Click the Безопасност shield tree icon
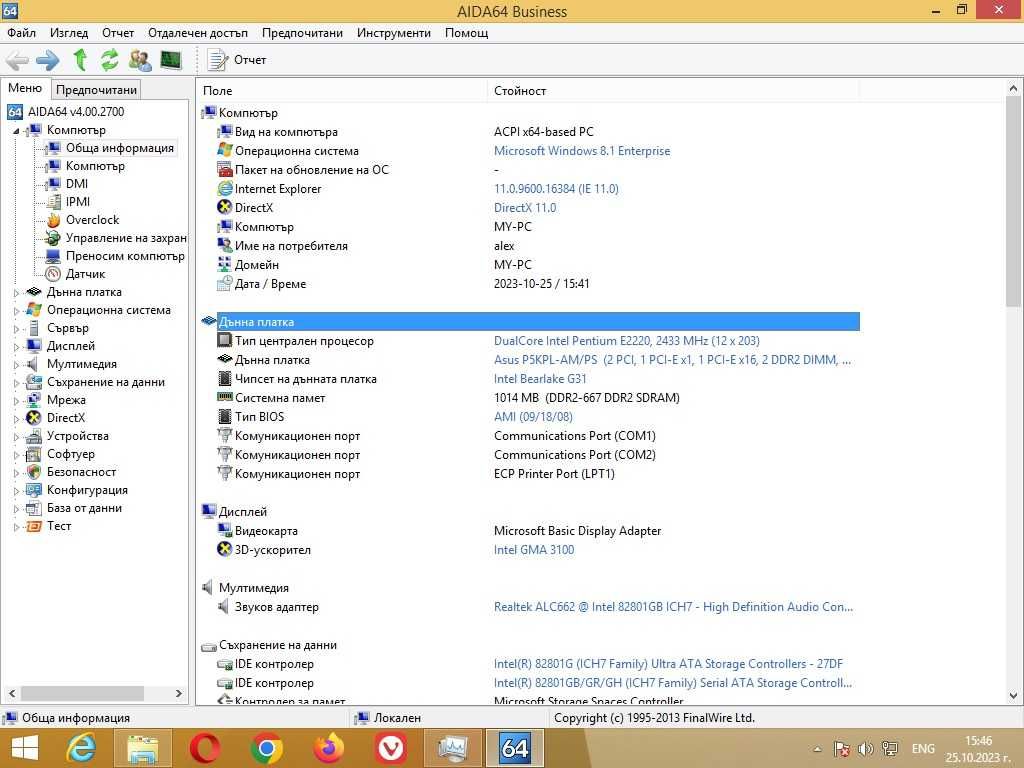The image size is (1024, 768). click(33, 472)
